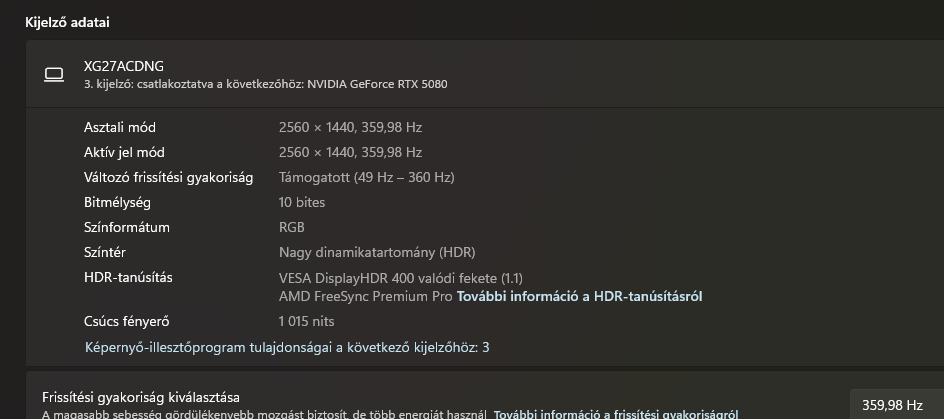Click the 10 bites bit depth value
Viewport: 944px width, 419px height.
pyautogui.click(x=302, y=202)
